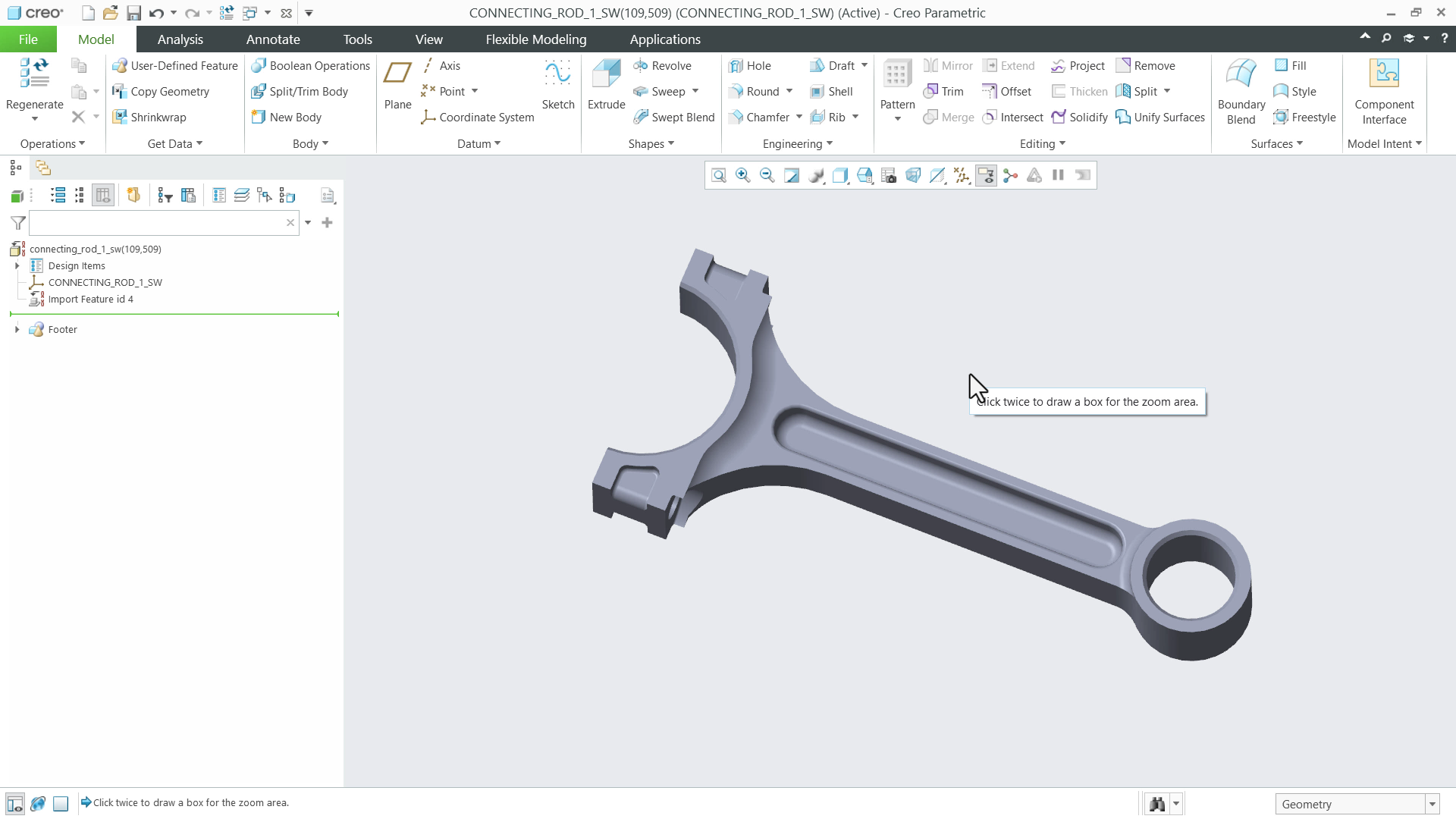Click Zoom Out in the graphics toolbar
The width and height of the screenshot is (1456, 819).
point(767,176)
